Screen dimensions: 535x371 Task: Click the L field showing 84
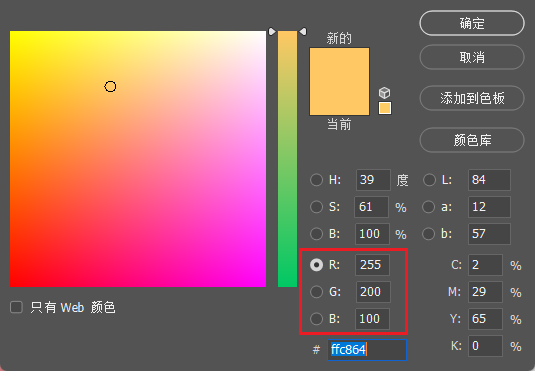[489, 180]
